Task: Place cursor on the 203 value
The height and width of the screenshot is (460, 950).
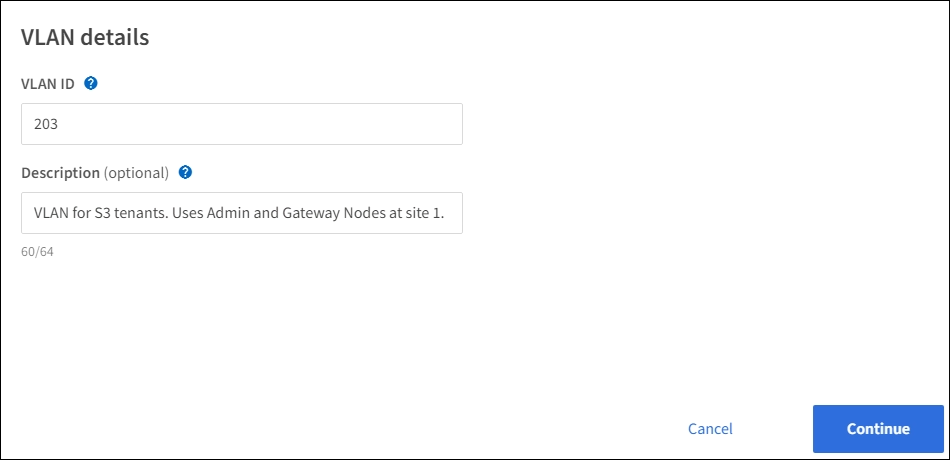Action: [46, 125]
